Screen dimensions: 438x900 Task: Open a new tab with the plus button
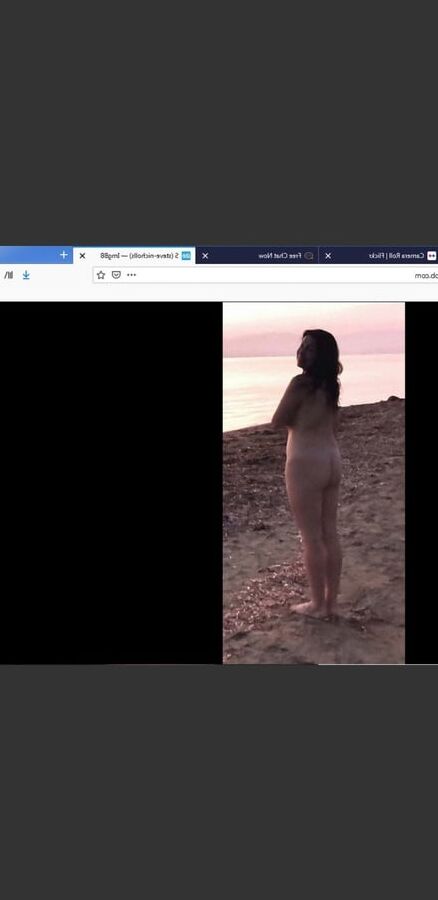tap(64, 255)
